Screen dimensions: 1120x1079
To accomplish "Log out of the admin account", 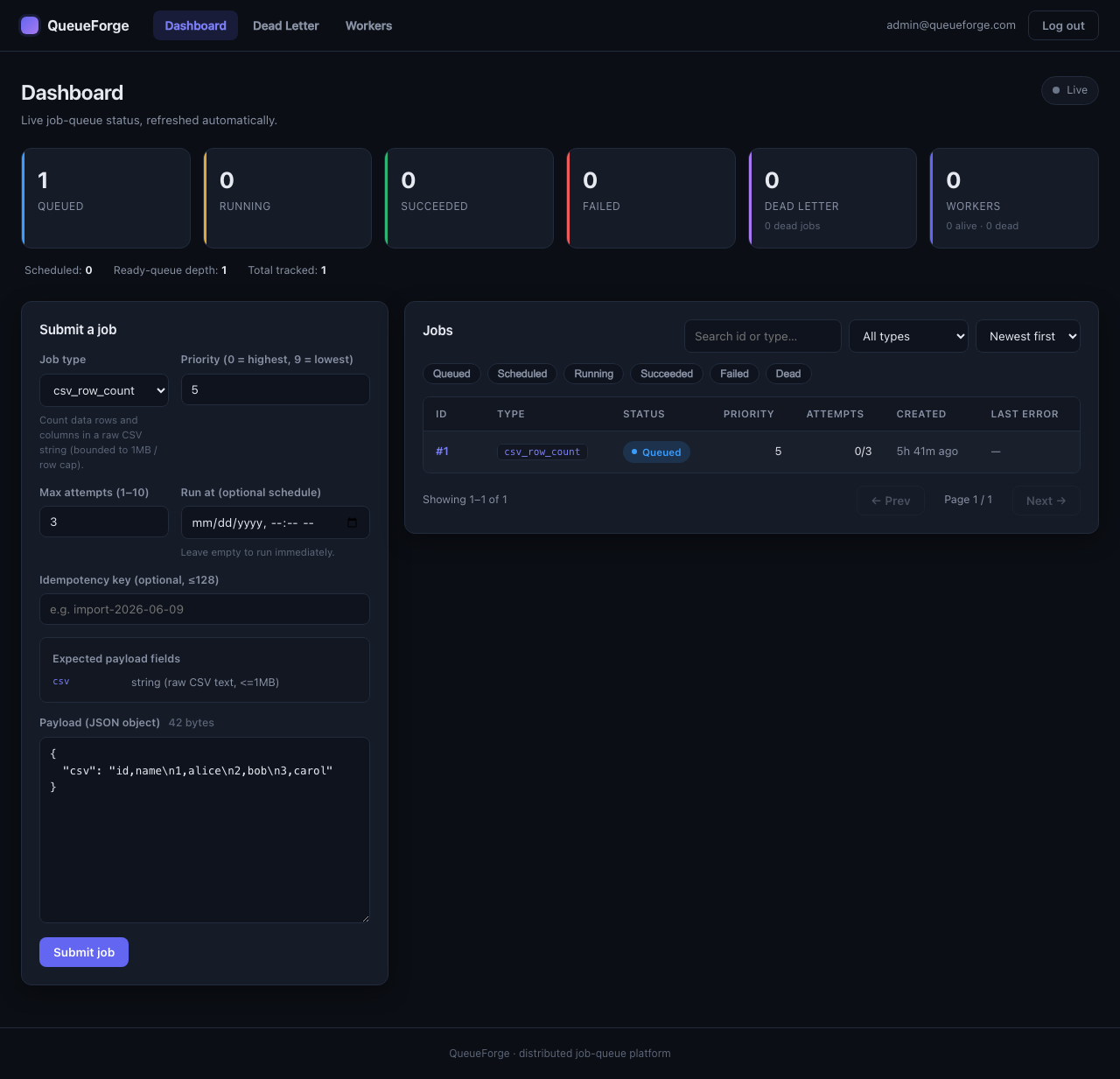I will [x=1063, y=25].
